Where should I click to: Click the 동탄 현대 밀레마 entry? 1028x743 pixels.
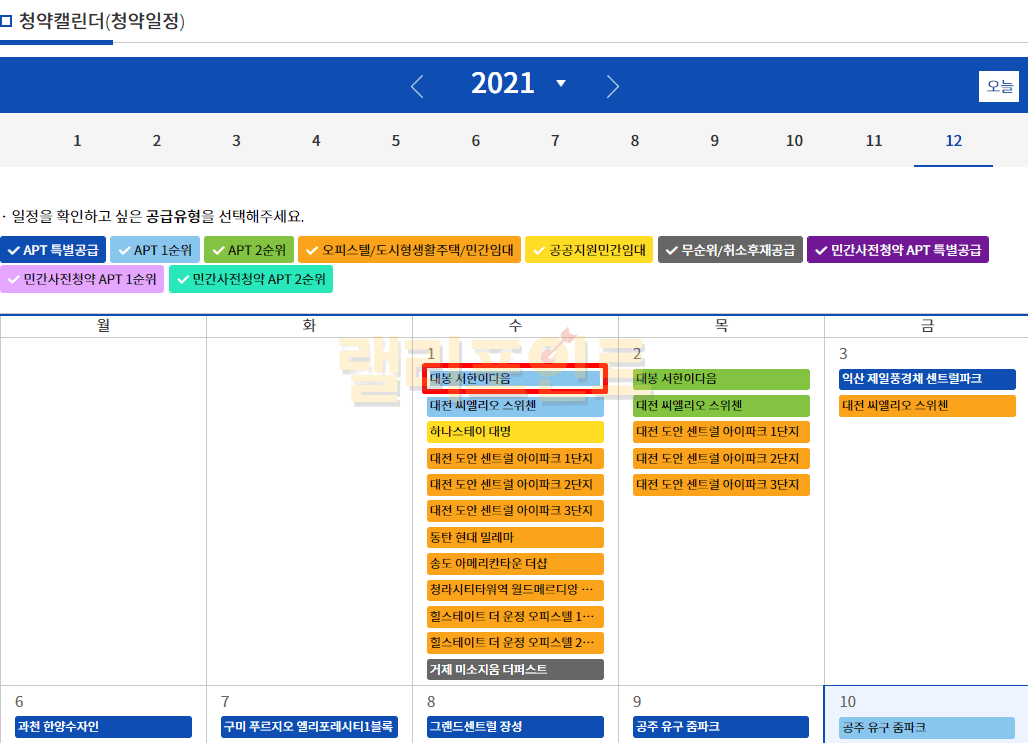click(x=515, y=537)
